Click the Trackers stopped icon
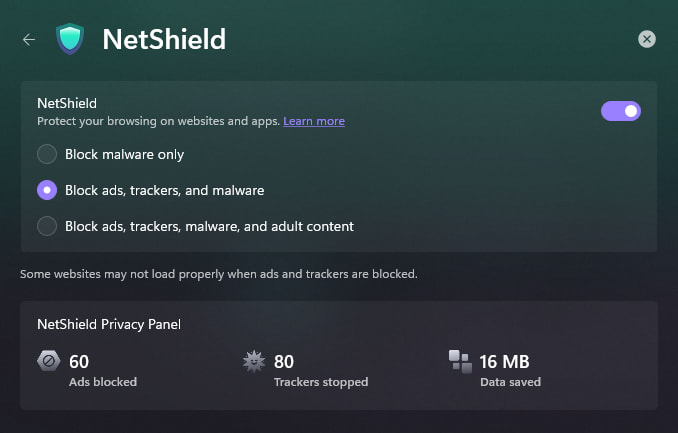This screenshot has height=433, width=678. [x=254, y=362]
